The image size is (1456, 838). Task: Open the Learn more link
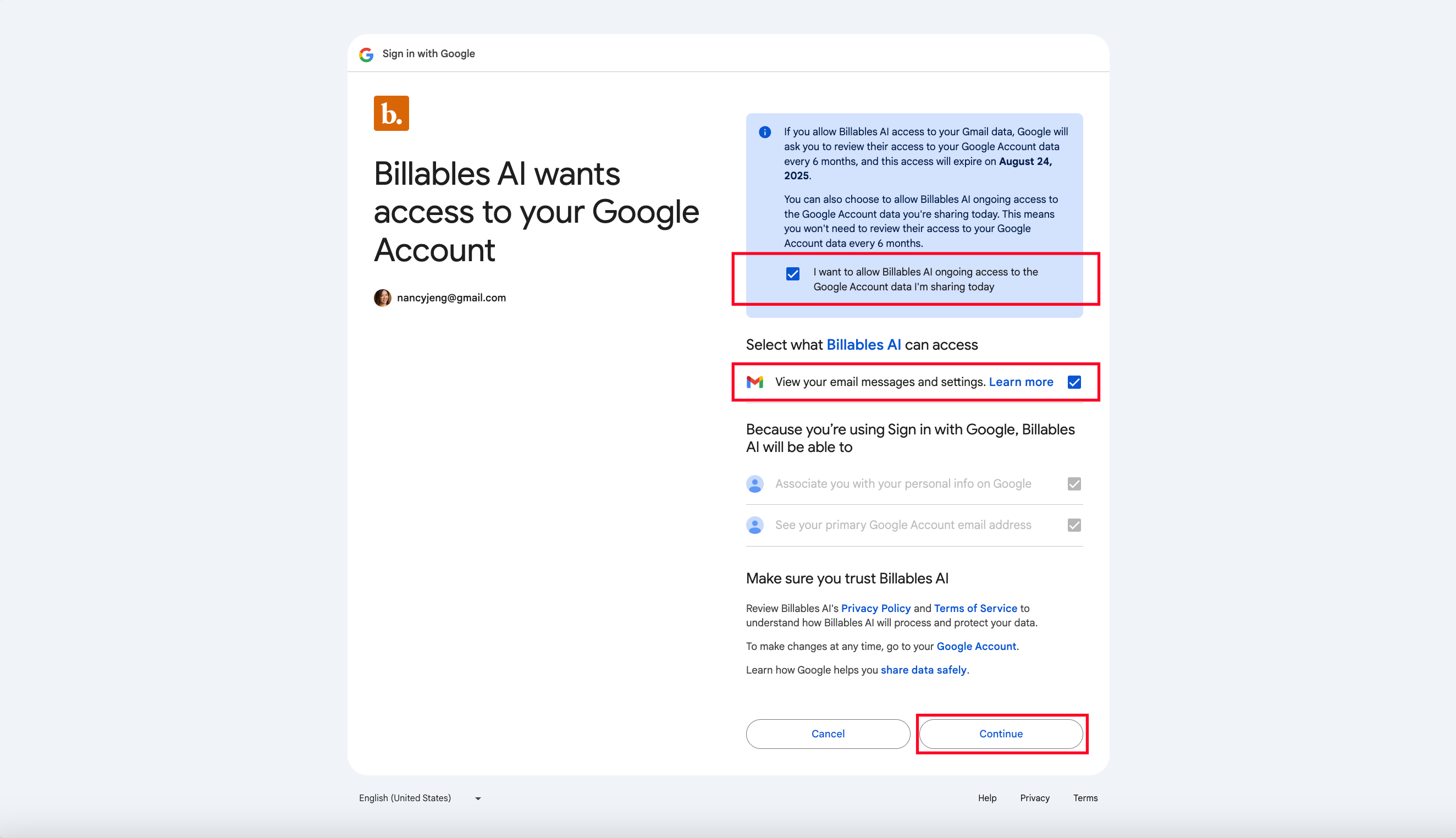[1021, 382]
